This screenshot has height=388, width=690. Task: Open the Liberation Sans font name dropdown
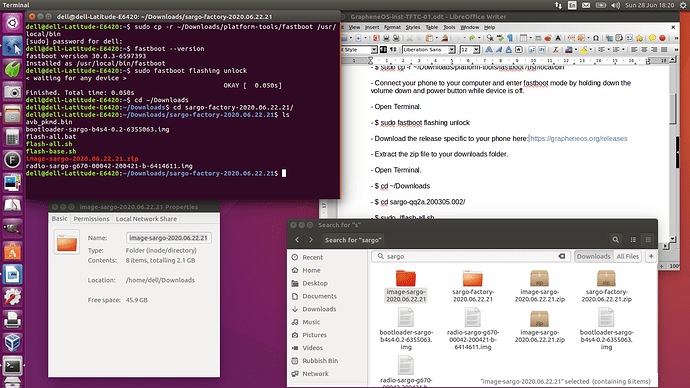tap(452, 50)
